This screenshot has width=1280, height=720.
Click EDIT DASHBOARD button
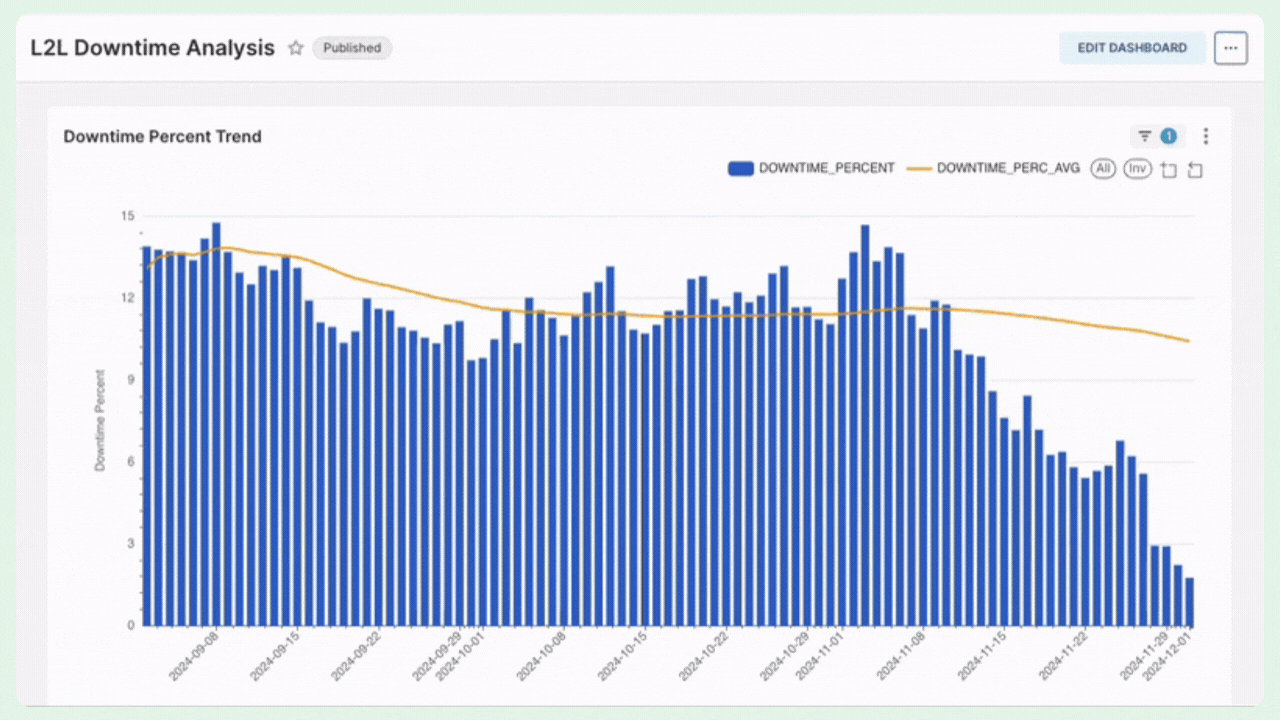coord(1132,48)
